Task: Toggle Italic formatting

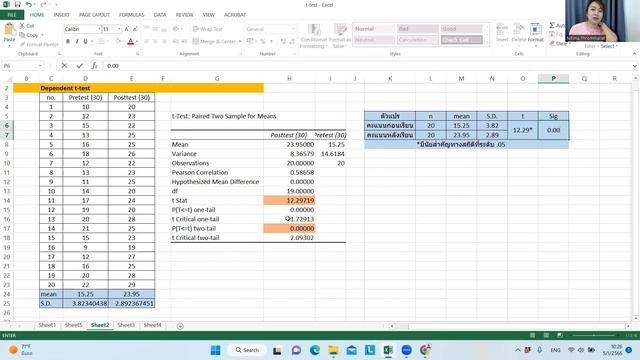Action: [x=77, y=41]
